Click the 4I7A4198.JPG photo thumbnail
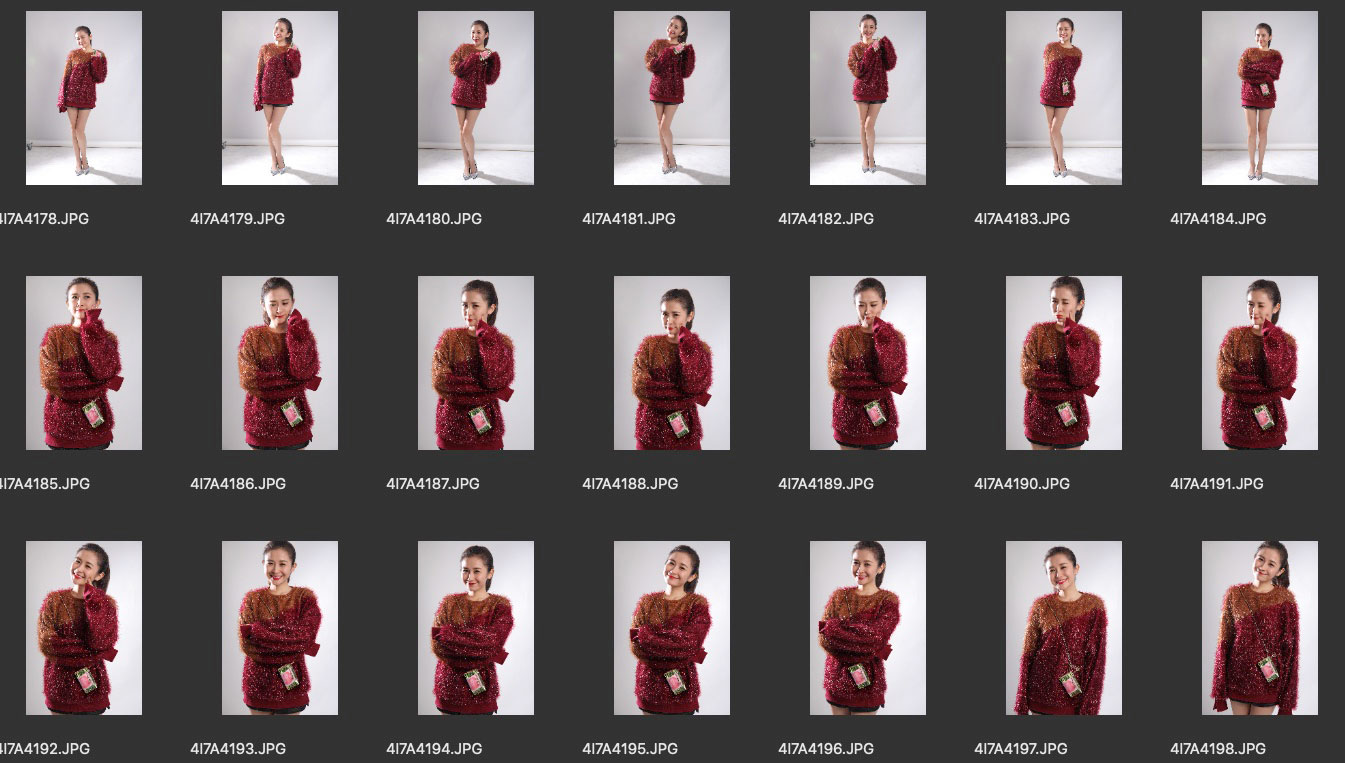This screenshot has height=763, width=1345. pos(1259,628)
